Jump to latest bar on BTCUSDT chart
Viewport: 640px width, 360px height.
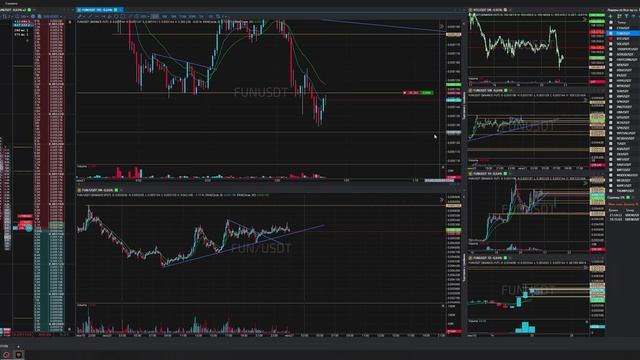coord(584,19)
